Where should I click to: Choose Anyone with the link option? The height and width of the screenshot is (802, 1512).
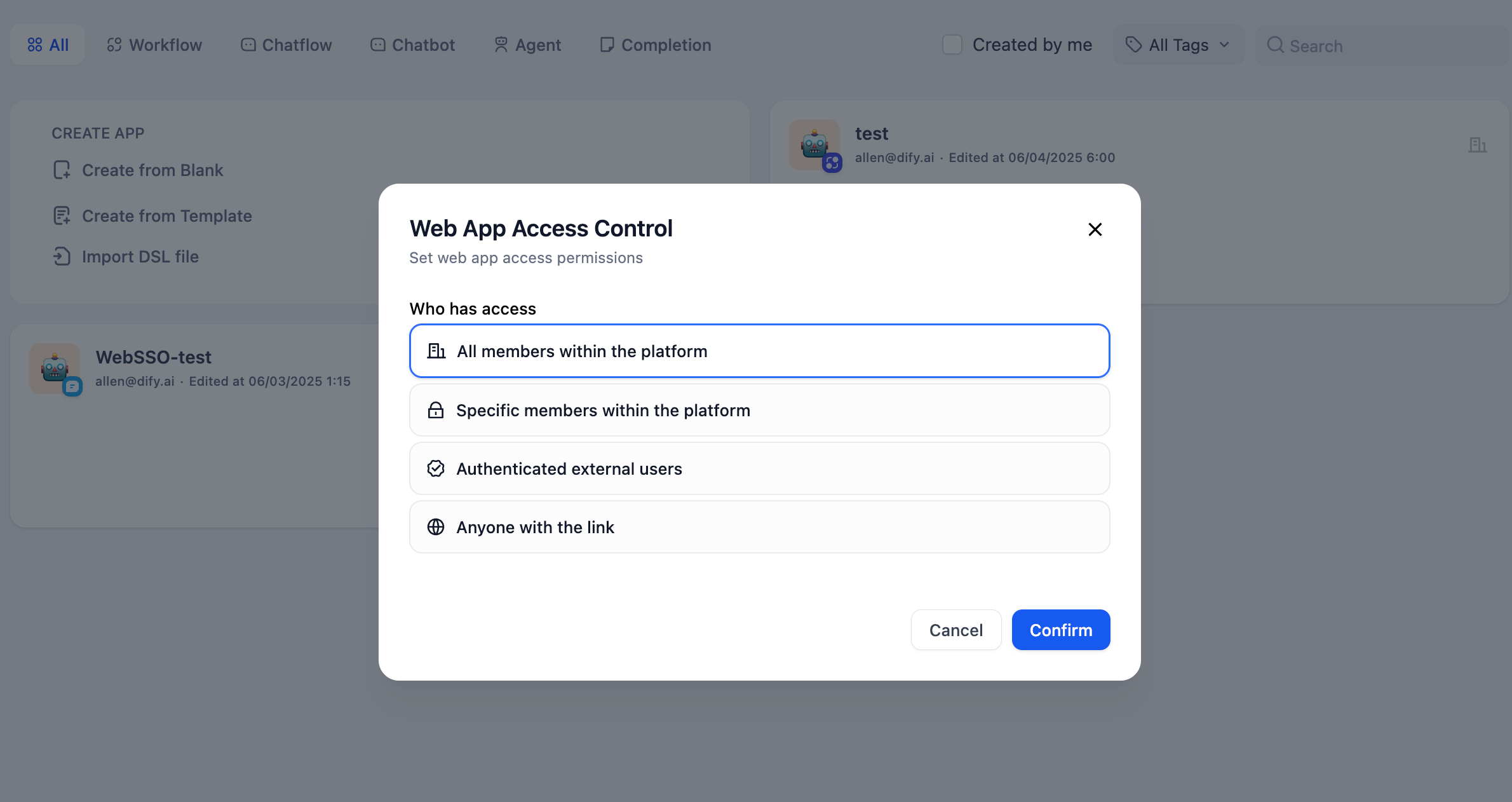(759, 527)
